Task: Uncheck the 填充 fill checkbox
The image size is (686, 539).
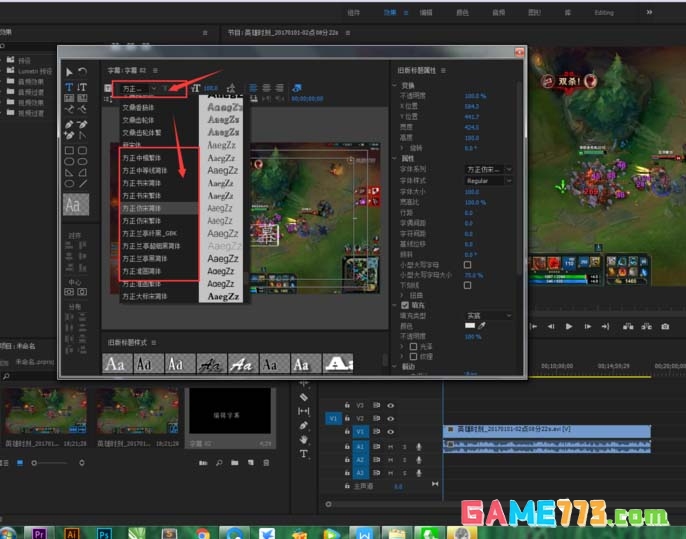Action: click(x=405, y=305)
